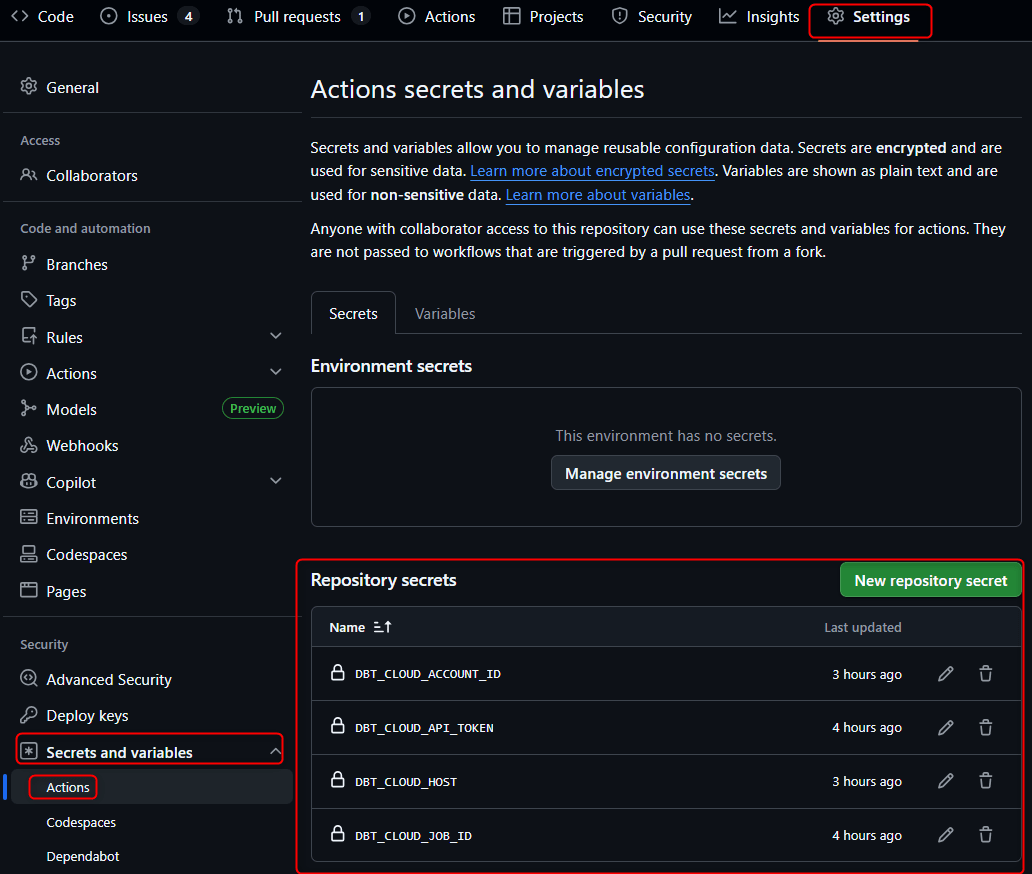
Task: Delete the DBT_CLOUD_API_TOKEN secret via trash icon
Action: pyautogui.click(x=985, y=728)
